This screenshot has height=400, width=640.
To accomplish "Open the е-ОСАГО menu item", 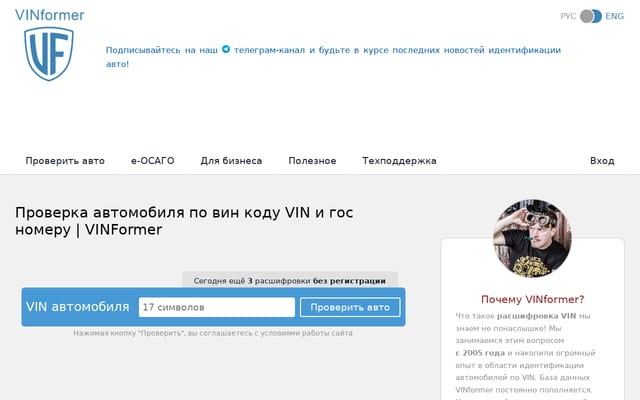I will [x=153, y=161].
